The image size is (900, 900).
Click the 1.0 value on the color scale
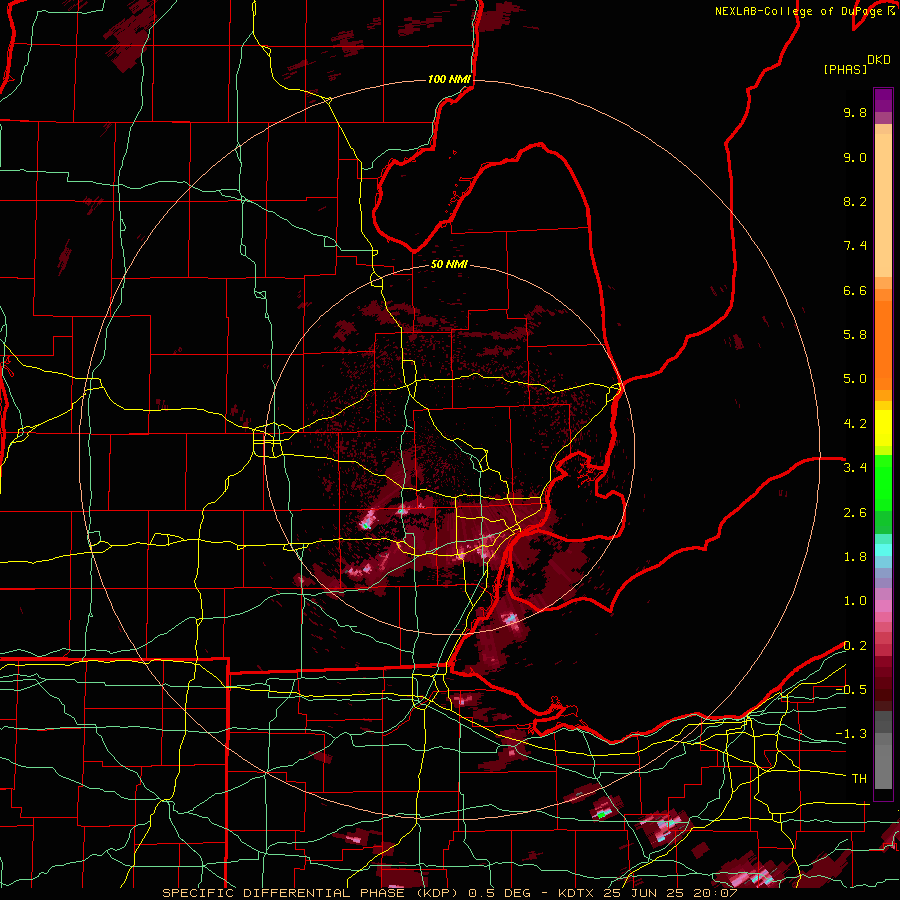click(x=855, y=601)
